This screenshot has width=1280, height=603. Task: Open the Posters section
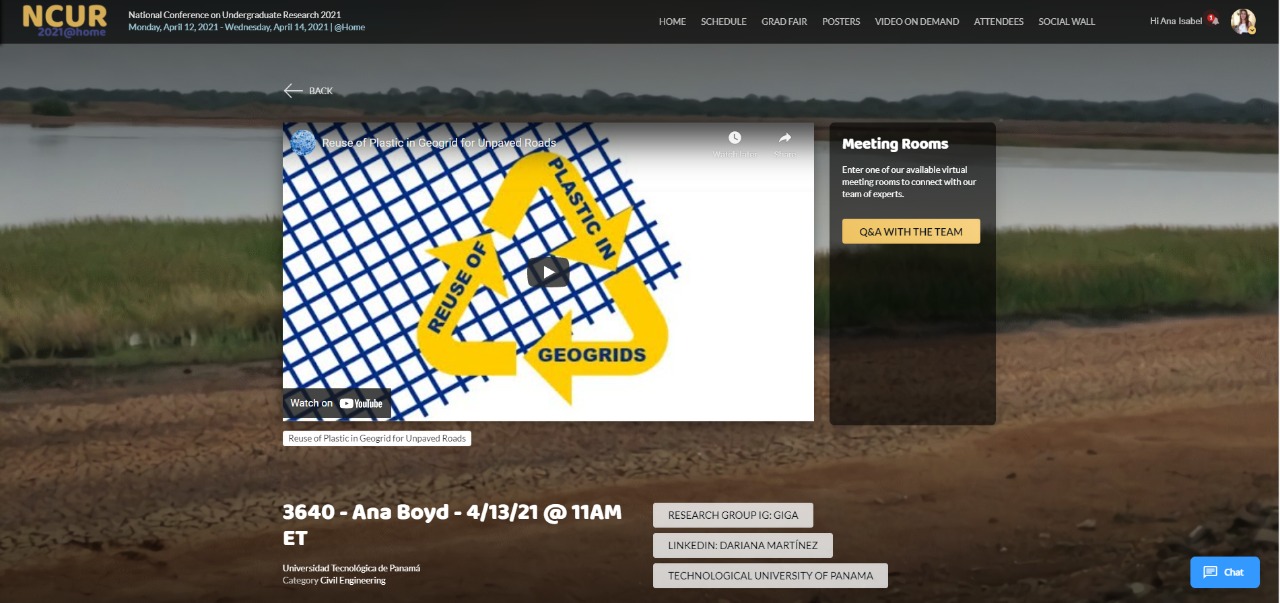click(x=841, y=22)
